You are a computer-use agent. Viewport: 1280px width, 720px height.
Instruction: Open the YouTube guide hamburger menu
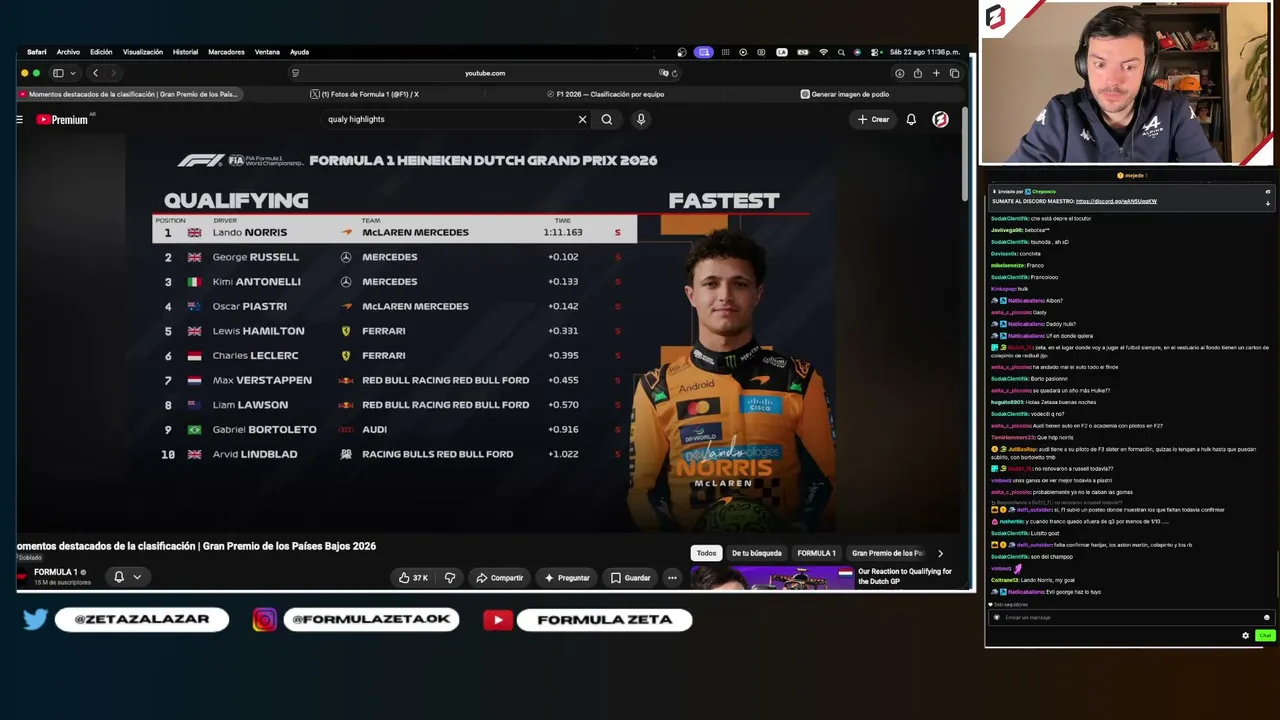(19, 119)
